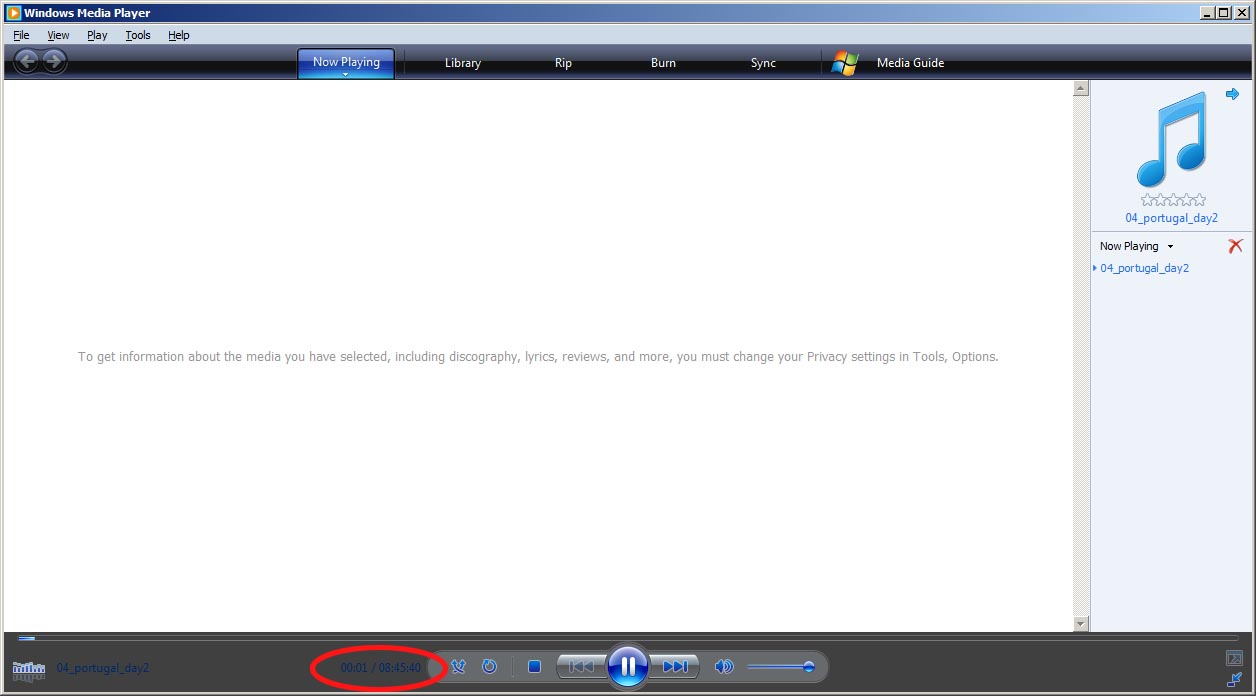
Task: Skip to the next track
Action: pyautogui.click(x=675, y=666)
